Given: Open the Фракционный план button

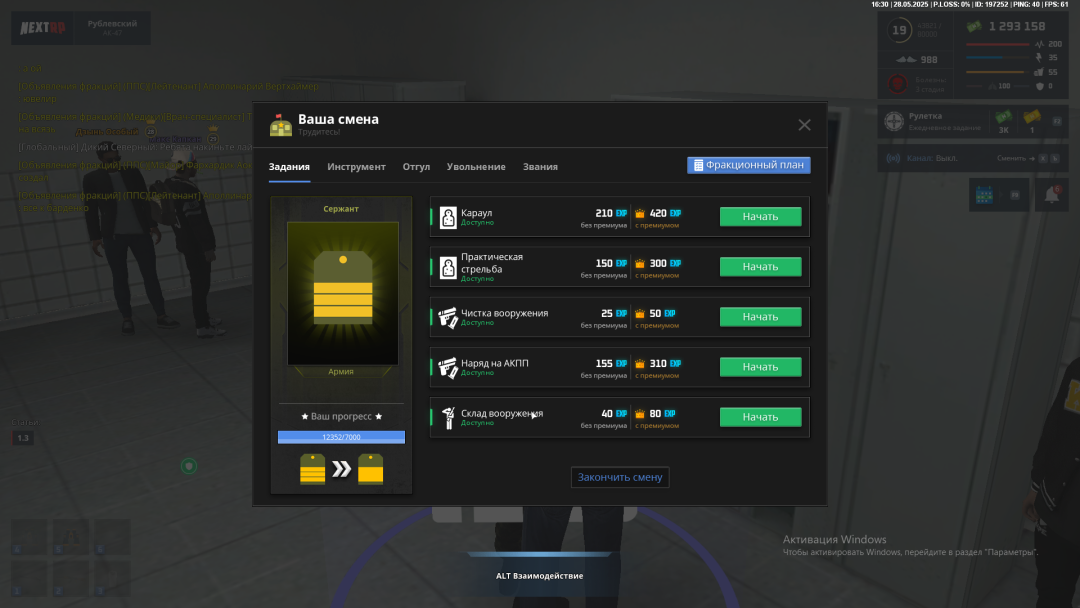Looking at the screenshot, I should click(x=748, y=165).
